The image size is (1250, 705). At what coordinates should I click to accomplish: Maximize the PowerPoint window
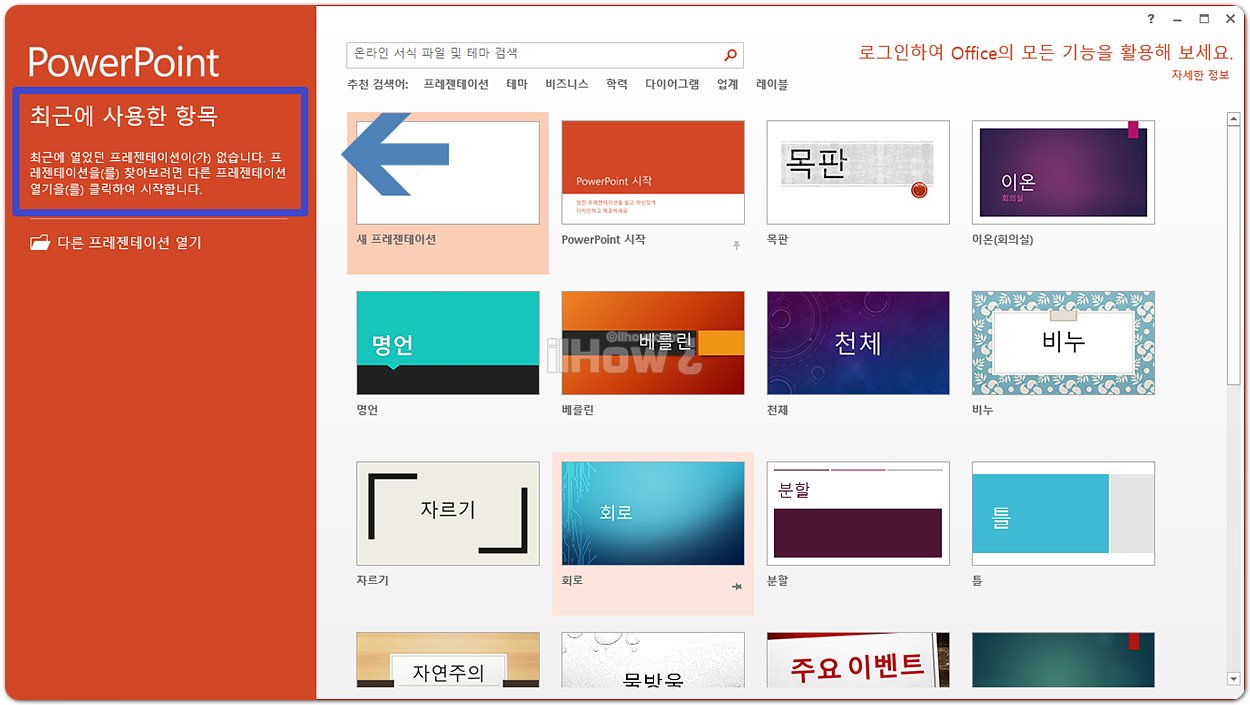(x=1204, y=19)
